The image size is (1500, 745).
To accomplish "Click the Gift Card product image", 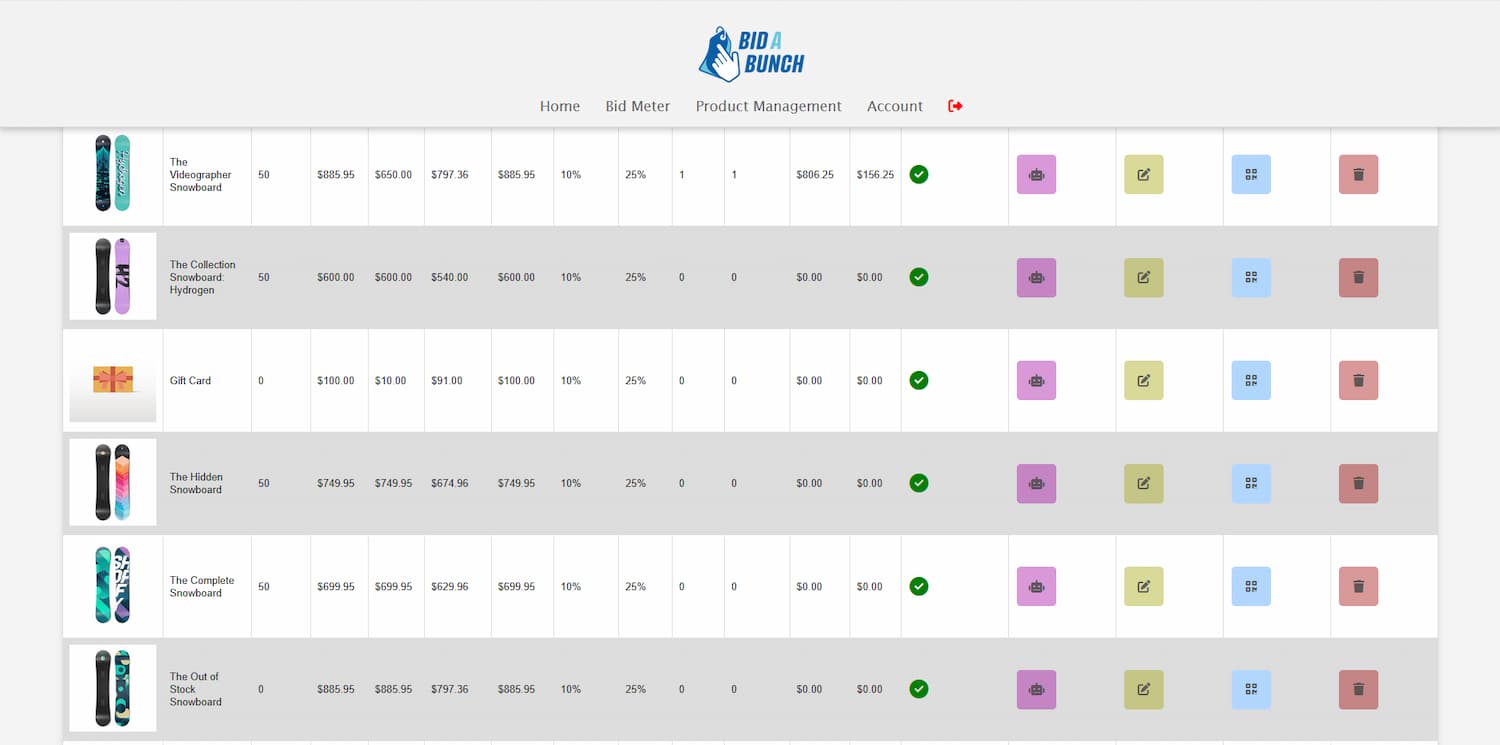I will pyautogui.click(x=113, y=380).
